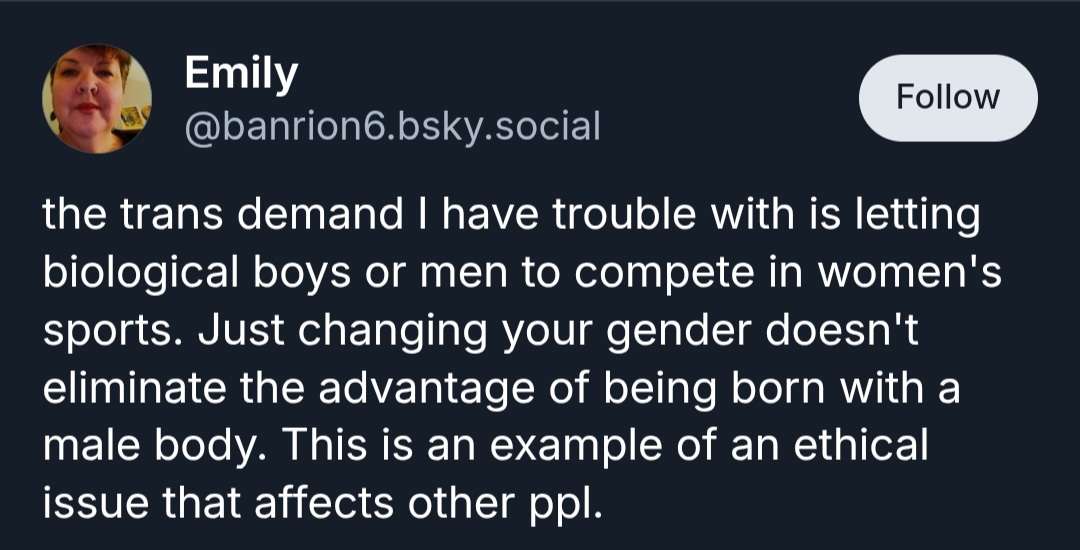The width and height of the screenshot is (1080, 550).
Task: Open Emily's profile avatar picture
Action: tap(96, 98)
